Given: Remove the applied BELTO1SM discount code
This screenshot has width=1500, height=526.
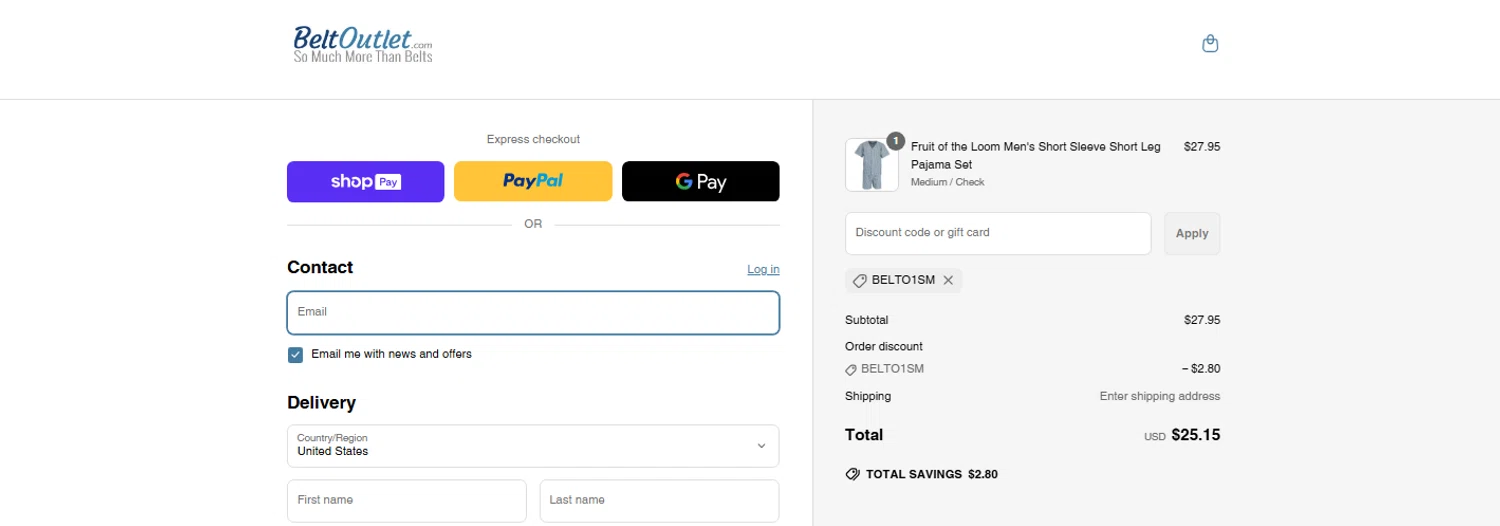Looking at the screenshot, I should point(948,280).
